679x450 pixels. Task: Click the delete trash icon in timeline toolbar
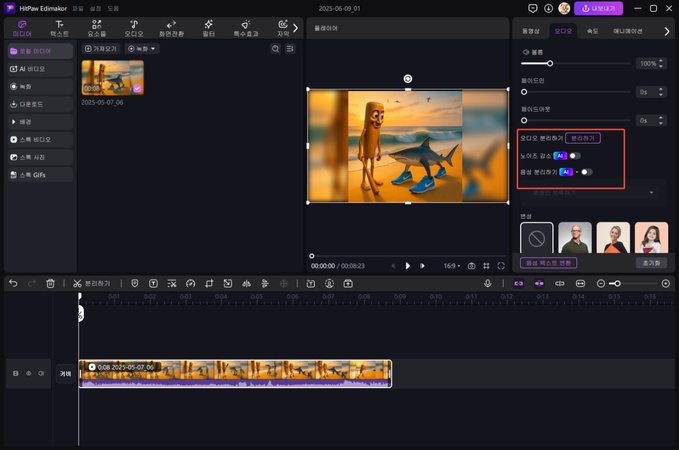click(51, 284)
